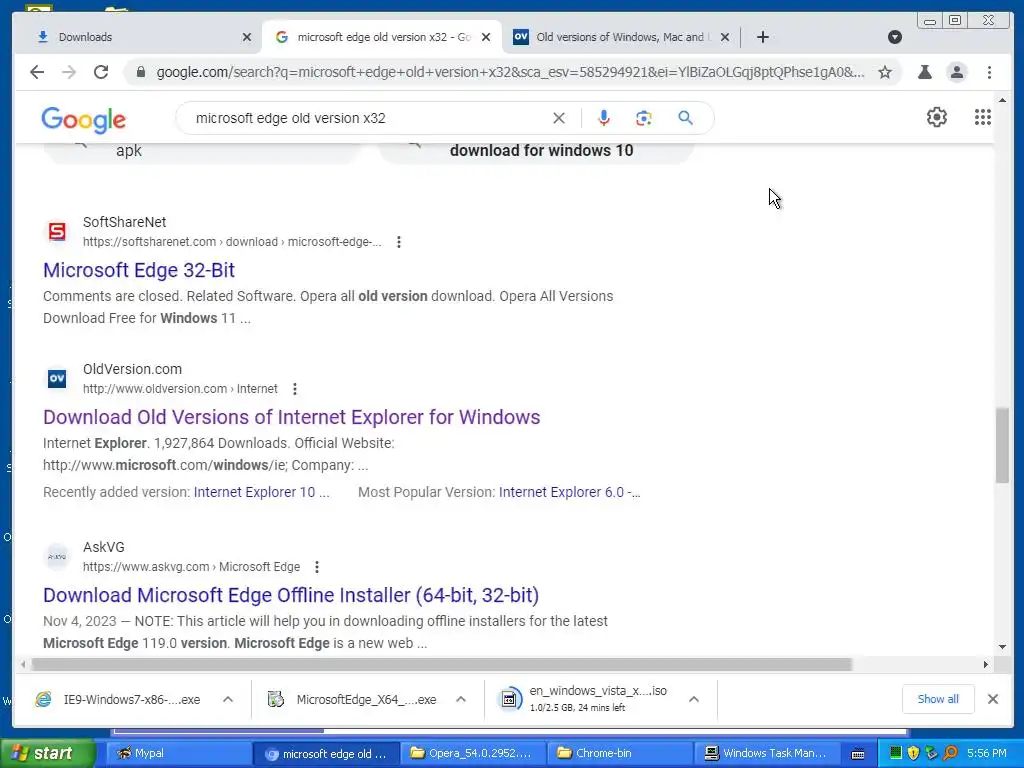Select the download for windows 10 suggestion
This screenshot has width=1024, height=768.
pyautogui.click(x=536, y=151)
